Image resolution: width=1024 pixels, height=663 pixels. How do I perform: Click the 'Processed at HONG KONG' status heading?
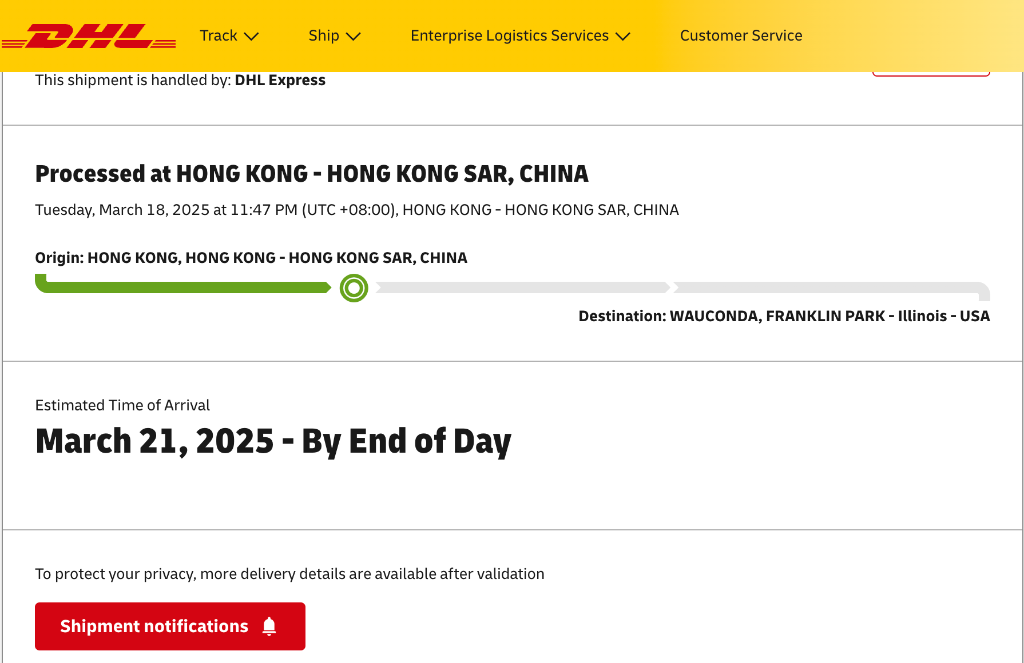tap(312, 174)
